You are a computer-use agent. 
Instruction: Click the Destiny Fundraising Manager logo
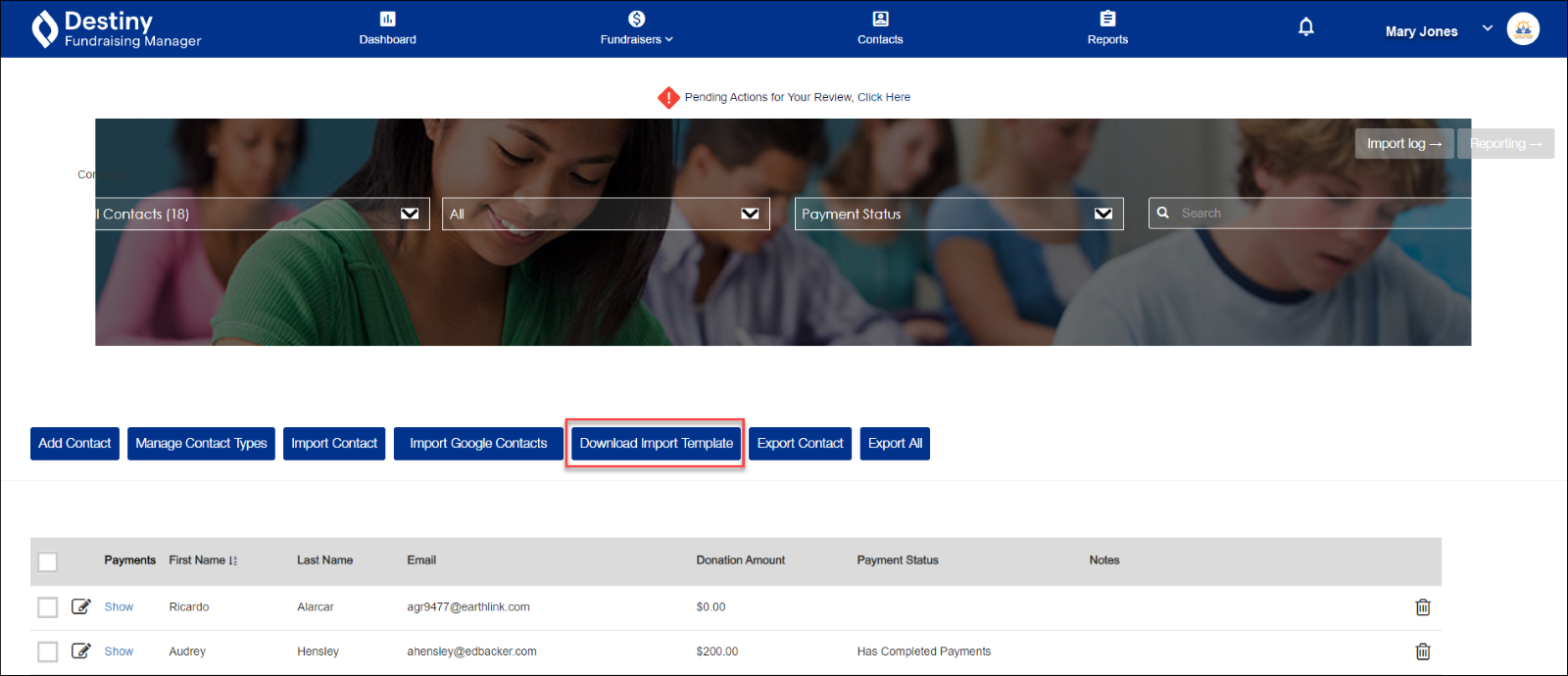click(116, 29)
